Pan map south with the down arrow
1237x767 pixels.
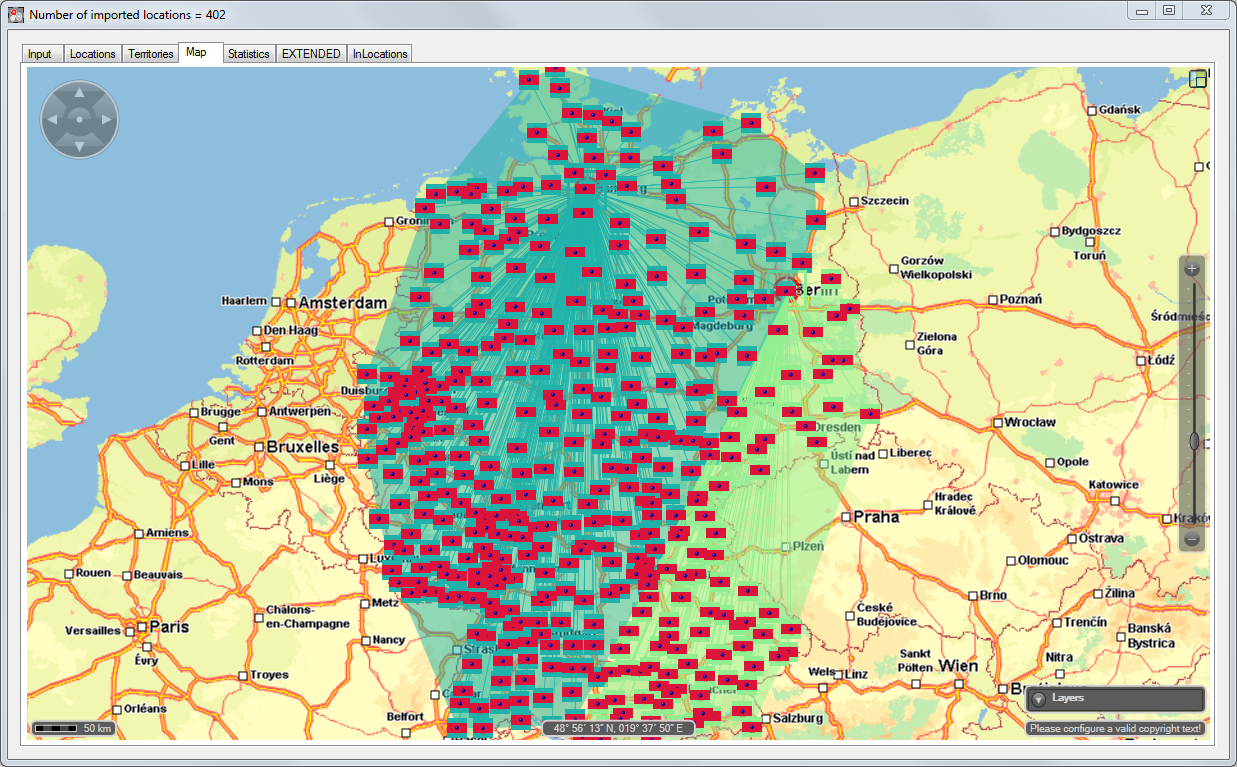click(x=79, y=147)
